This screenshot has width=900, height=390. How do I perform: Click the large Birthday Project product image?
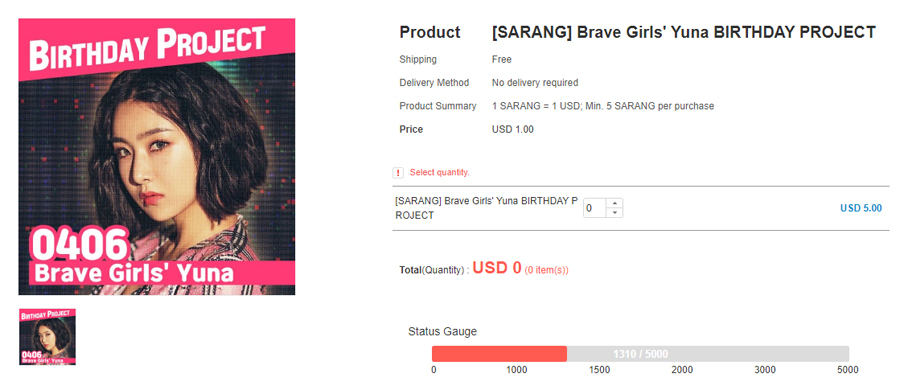[157, 157]
